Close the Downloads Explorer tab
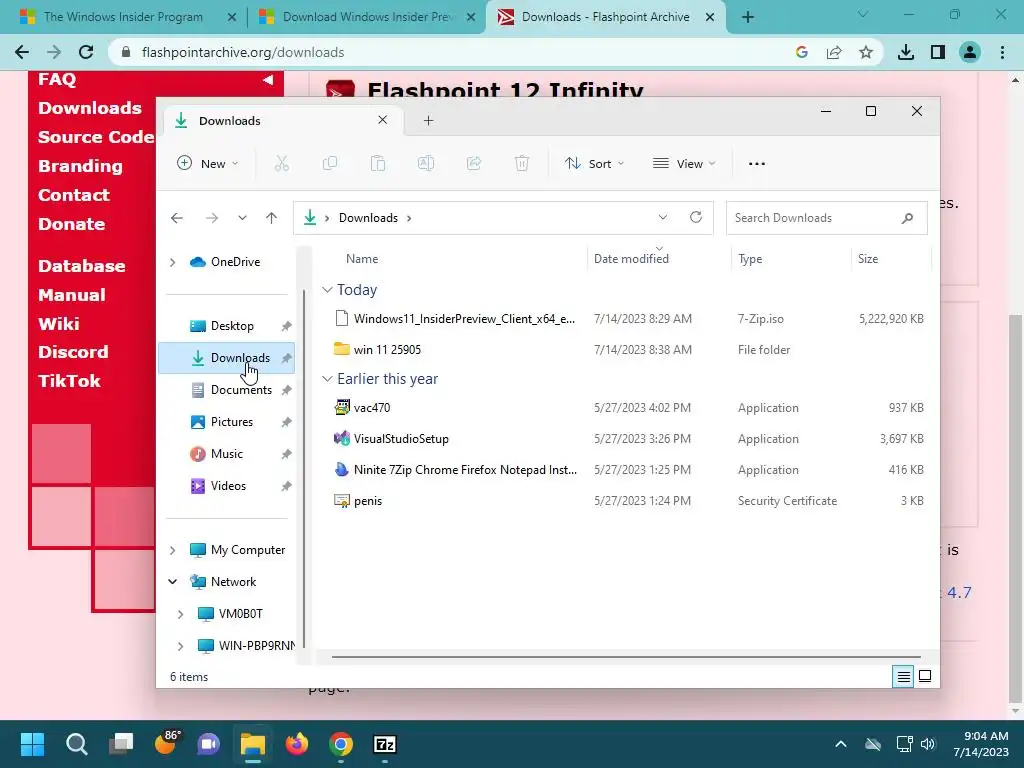 383,120
